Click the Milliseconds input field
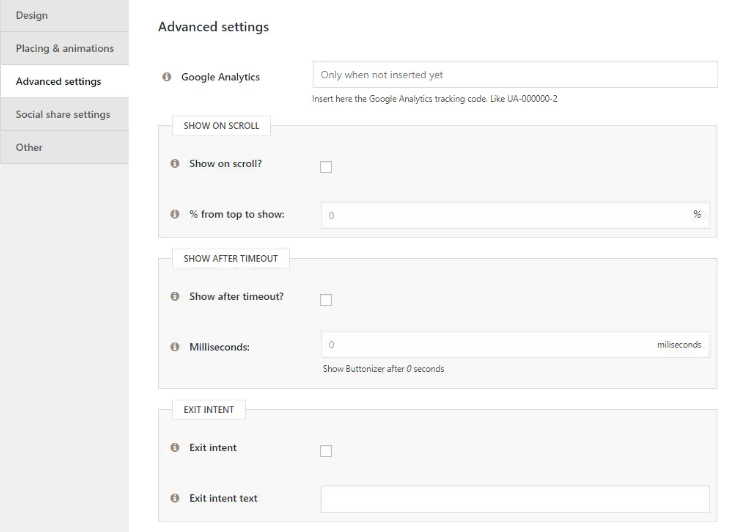Screen dimensions: 729x532 (x=515, y=345)
